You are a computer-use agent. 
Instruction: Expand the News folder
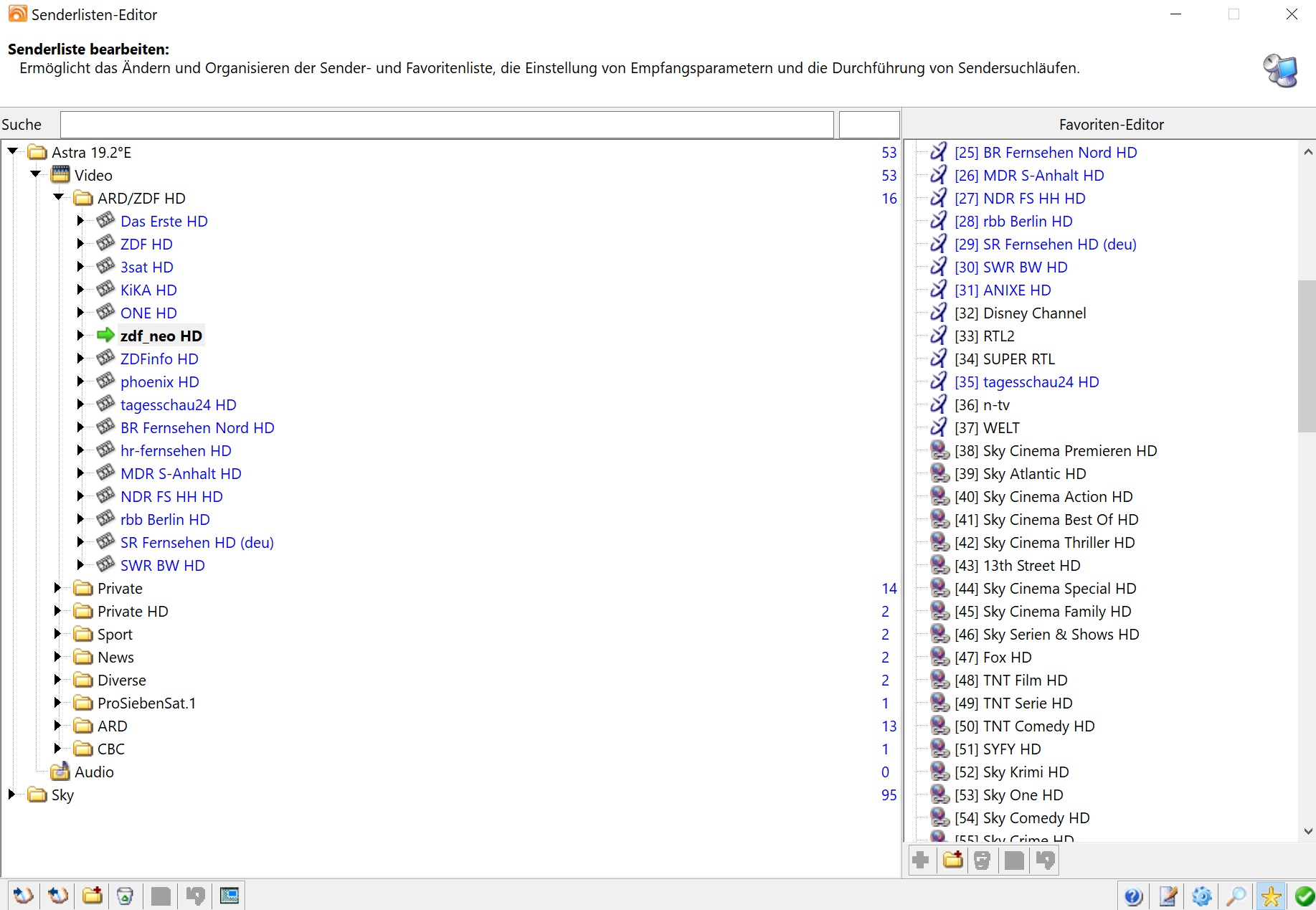[58, 657]
